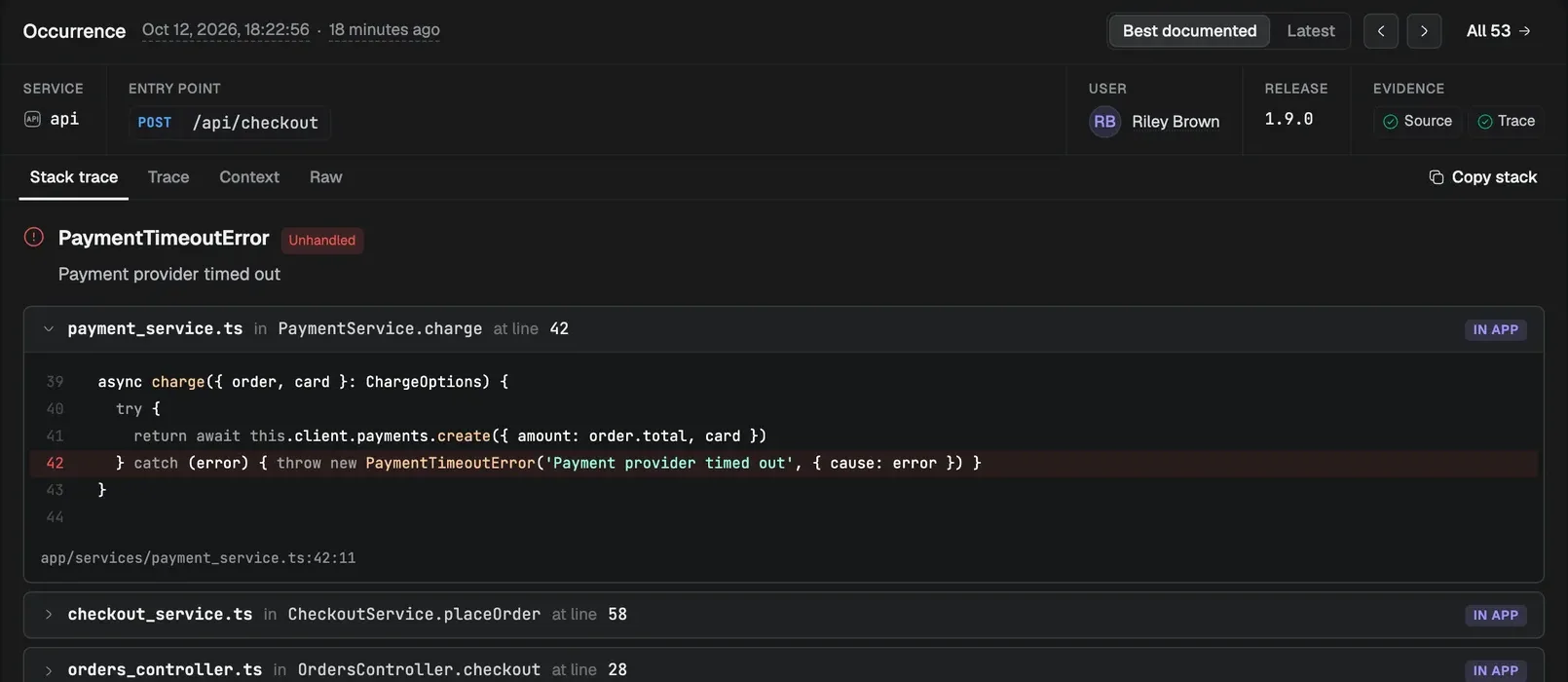This screenshot has width=1568, height=682.
Task: Click the POST /api/checkout entry point
Action: click(x=229, y=123)
